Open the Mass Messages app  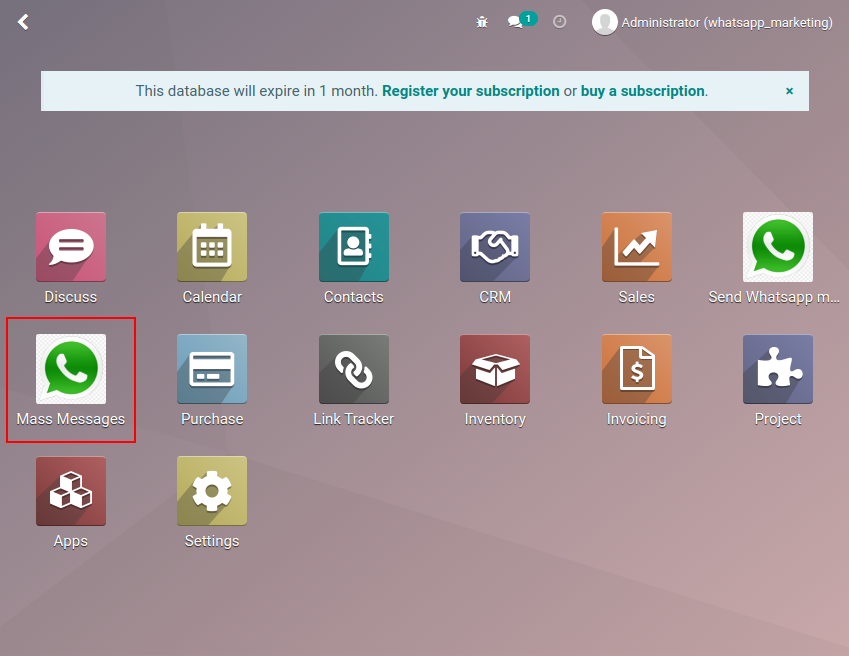[70, 369]
